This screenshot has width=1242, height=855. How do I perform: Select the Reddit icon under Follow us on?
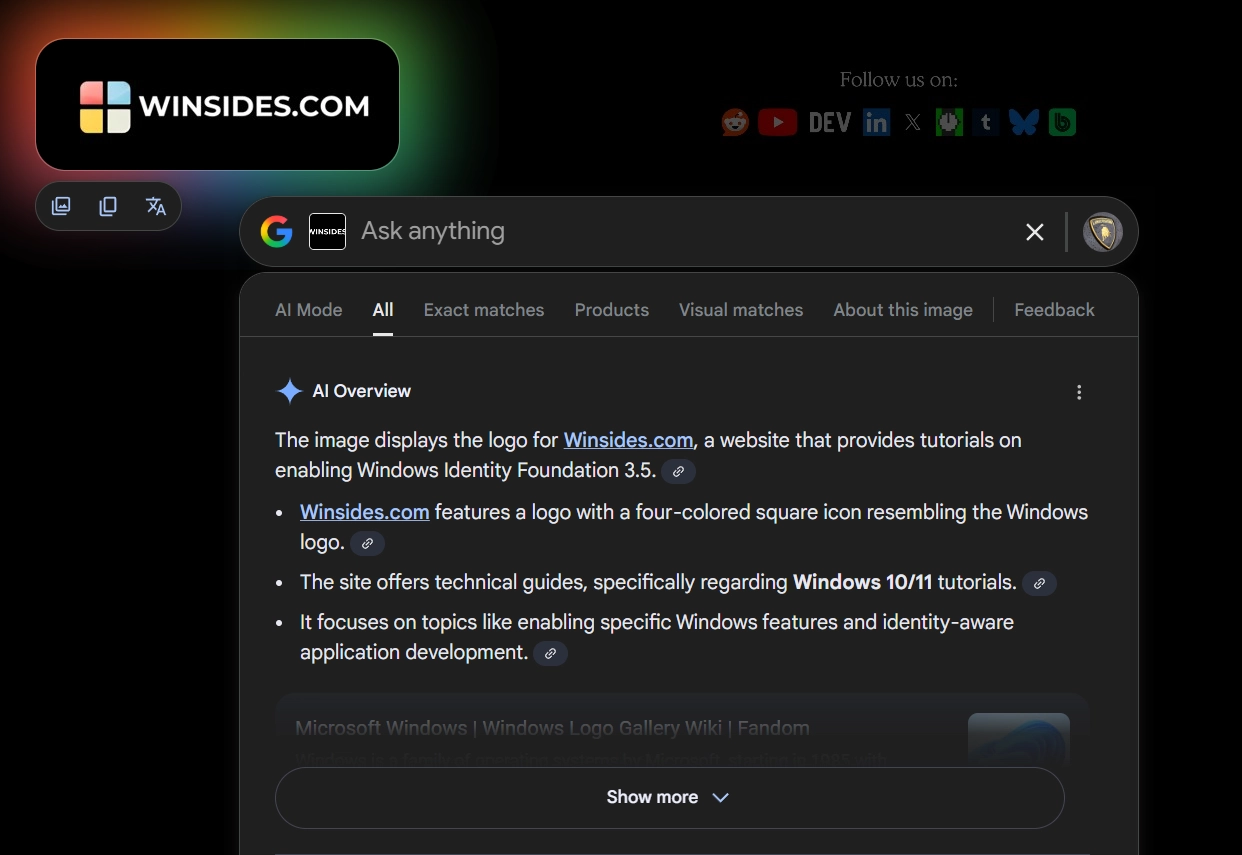[x=735, y=121]
